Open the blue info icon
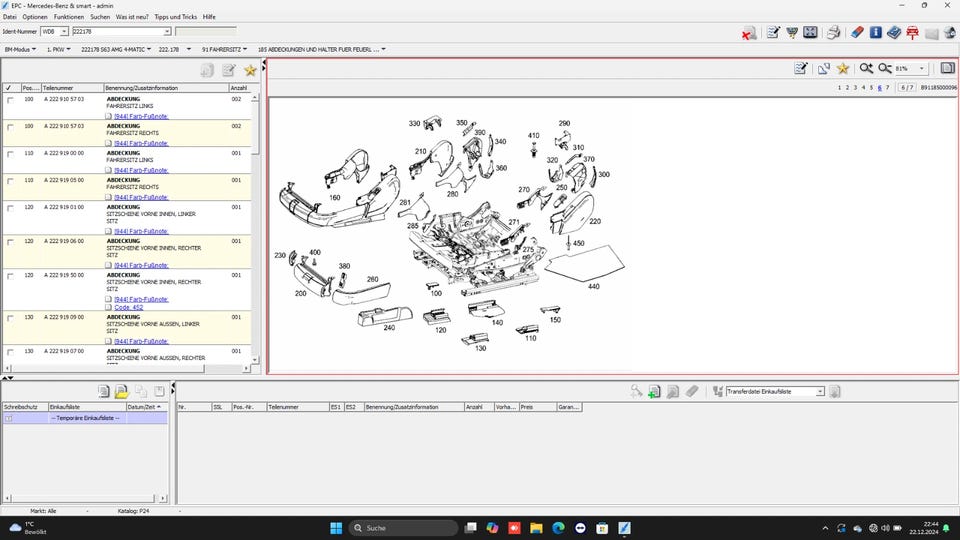The height and width of the screenshot is (540, 960). 876,32
